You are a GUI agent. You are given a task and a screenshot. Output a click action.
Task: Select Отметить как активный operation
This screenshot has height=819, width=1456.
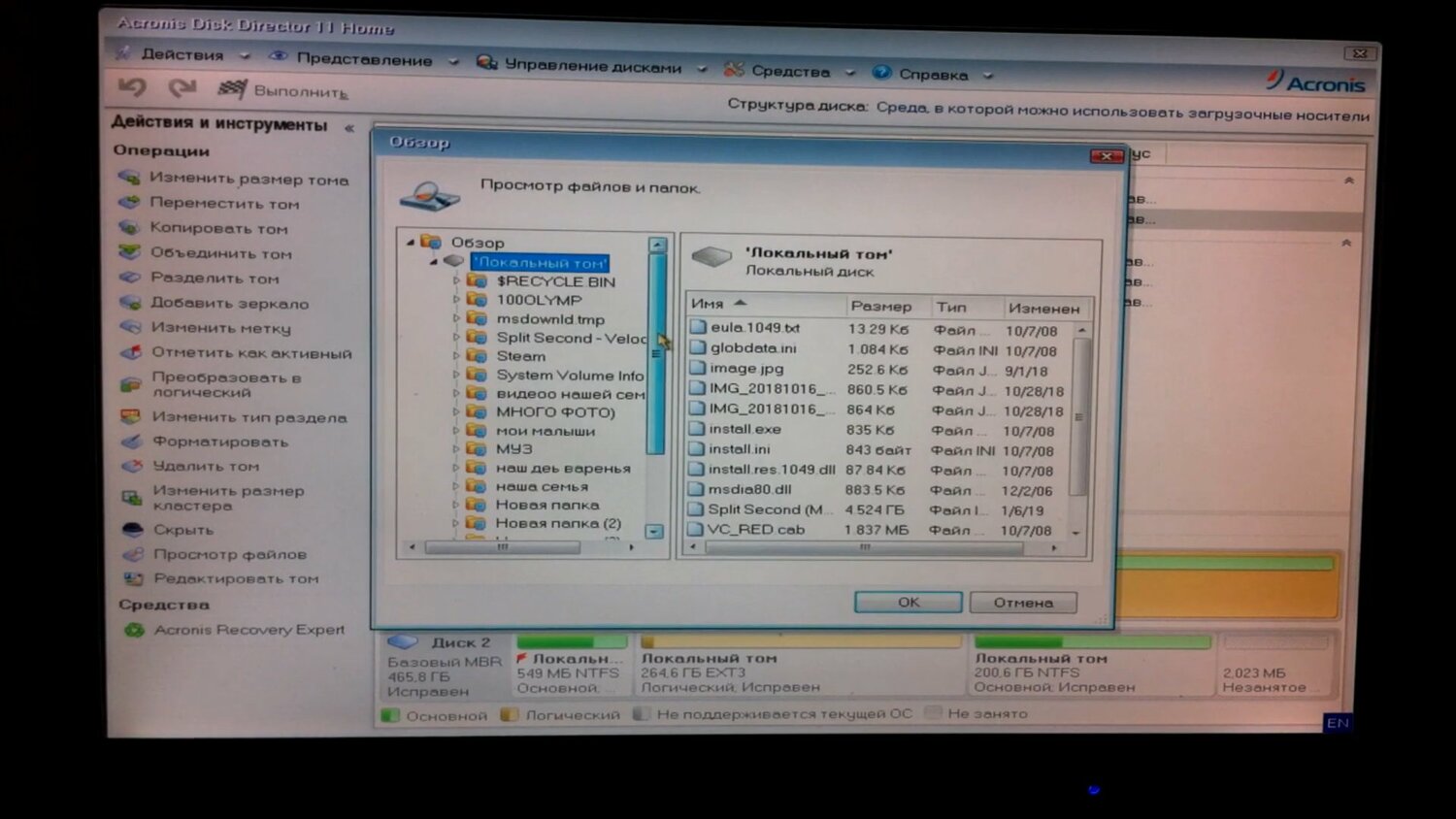236,353
